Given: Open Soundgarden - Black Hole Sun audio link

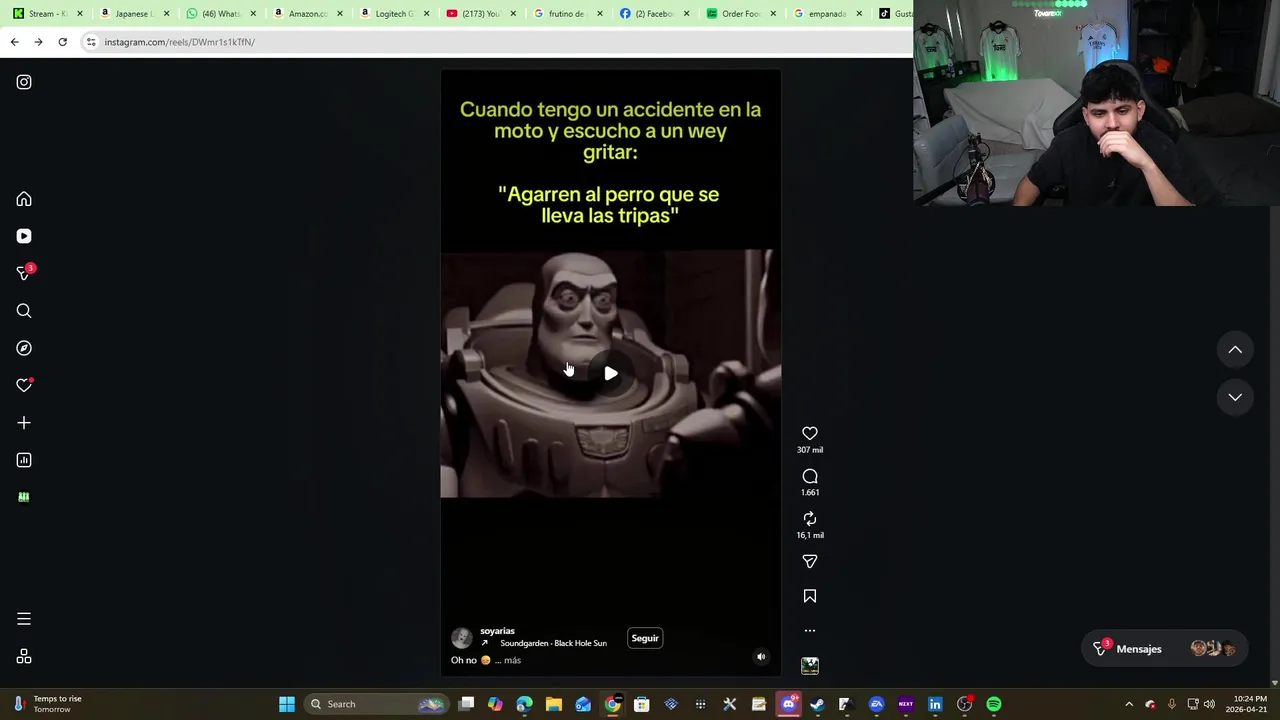Looking at the screenshot, I should [553, 643].
